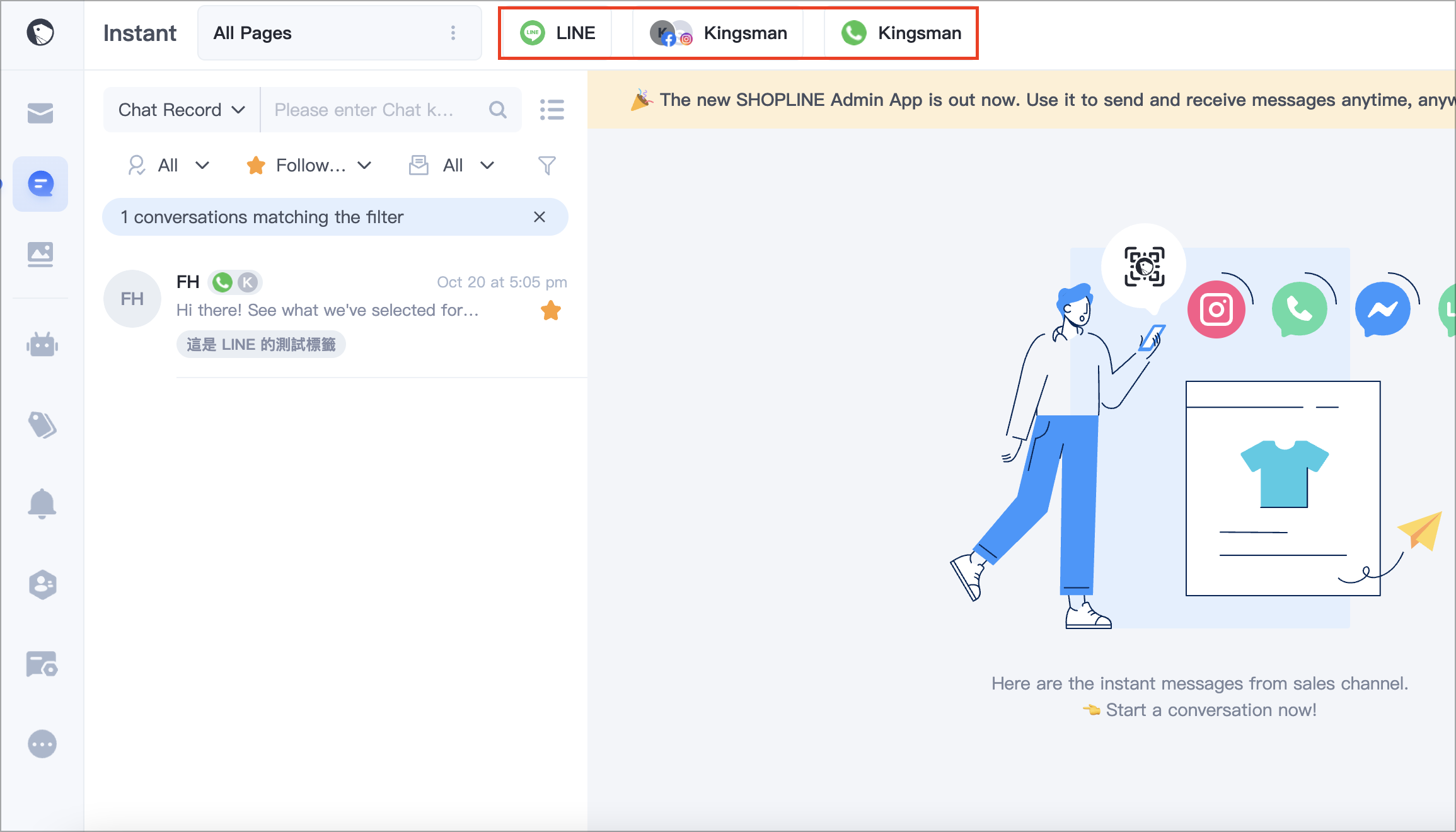1456x832 pixels.
Task: Click the QR scan icon bubble
Action: point(1144,267)
